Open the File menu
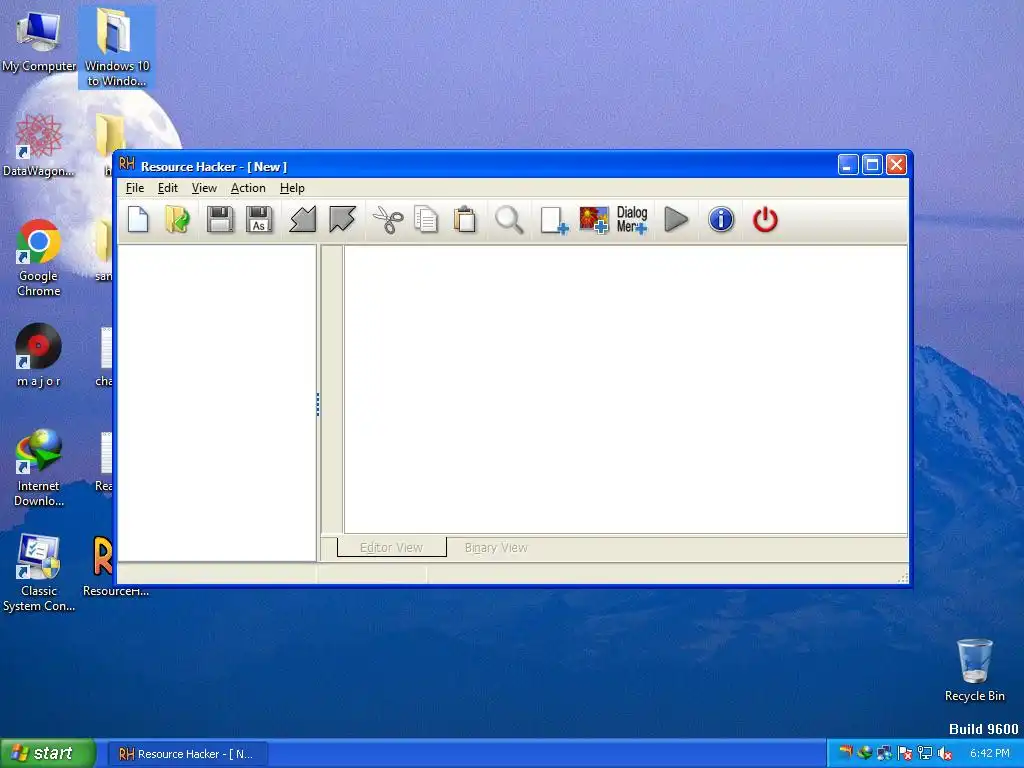Screen dimensions: 1024x768 [x=135, y=188]
